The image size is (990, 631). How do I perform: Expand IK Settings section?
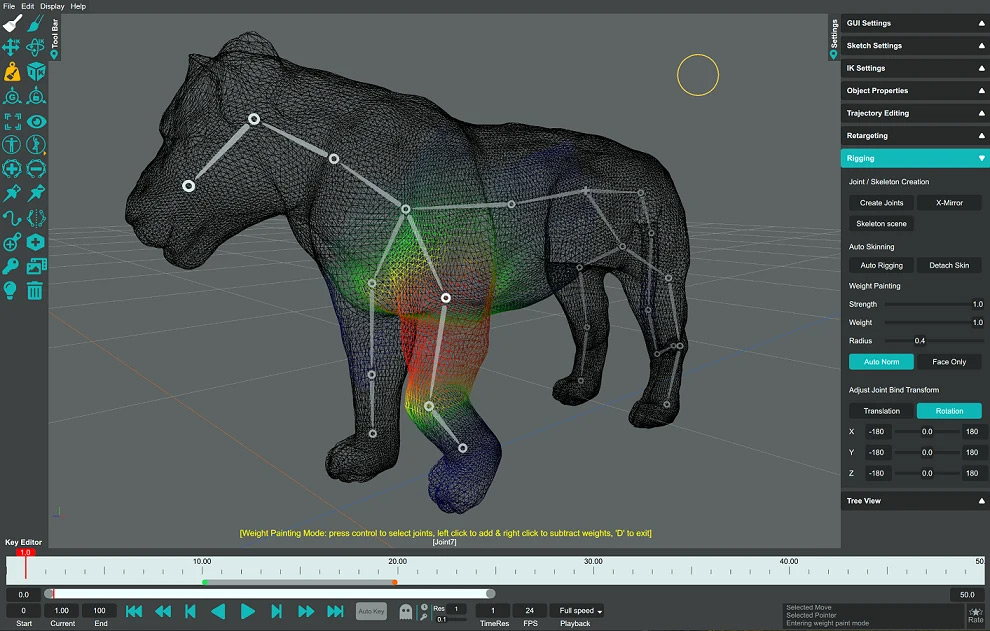[x=914, y=68]
